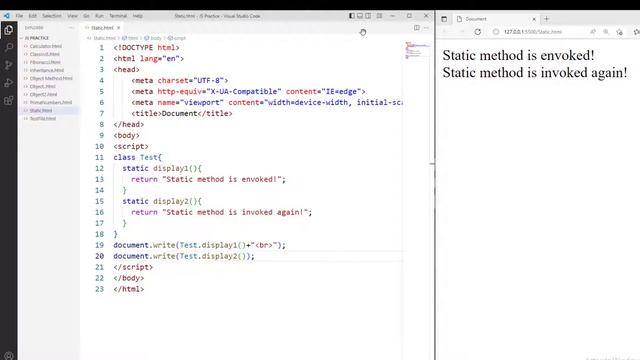Click on line 20 document.write code

184,256
